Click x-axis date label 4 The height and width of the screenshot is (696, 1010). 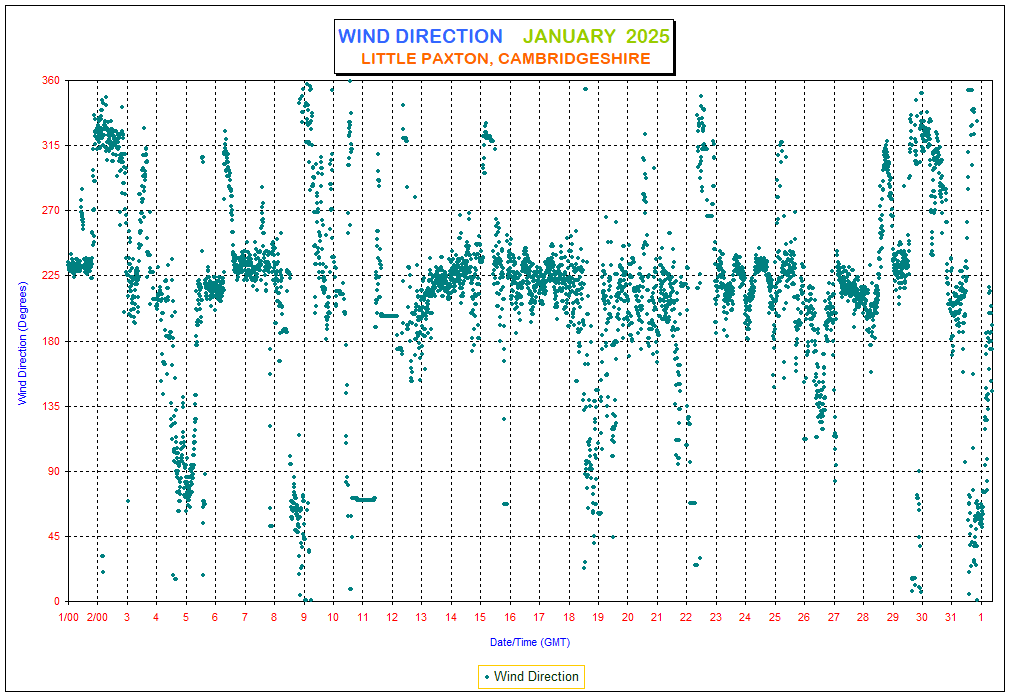click(x=156, y=617)
